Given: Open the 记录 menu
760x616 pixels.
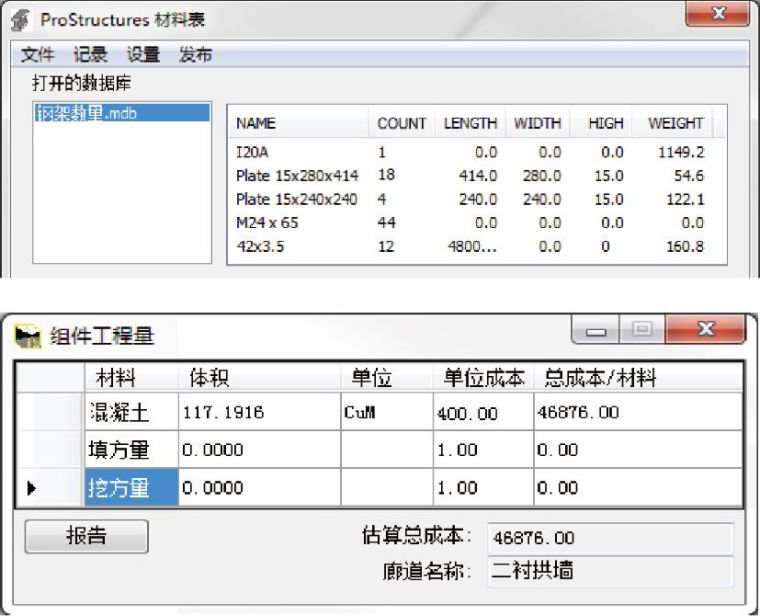Looking at the screenshot, I should (90, 55).
